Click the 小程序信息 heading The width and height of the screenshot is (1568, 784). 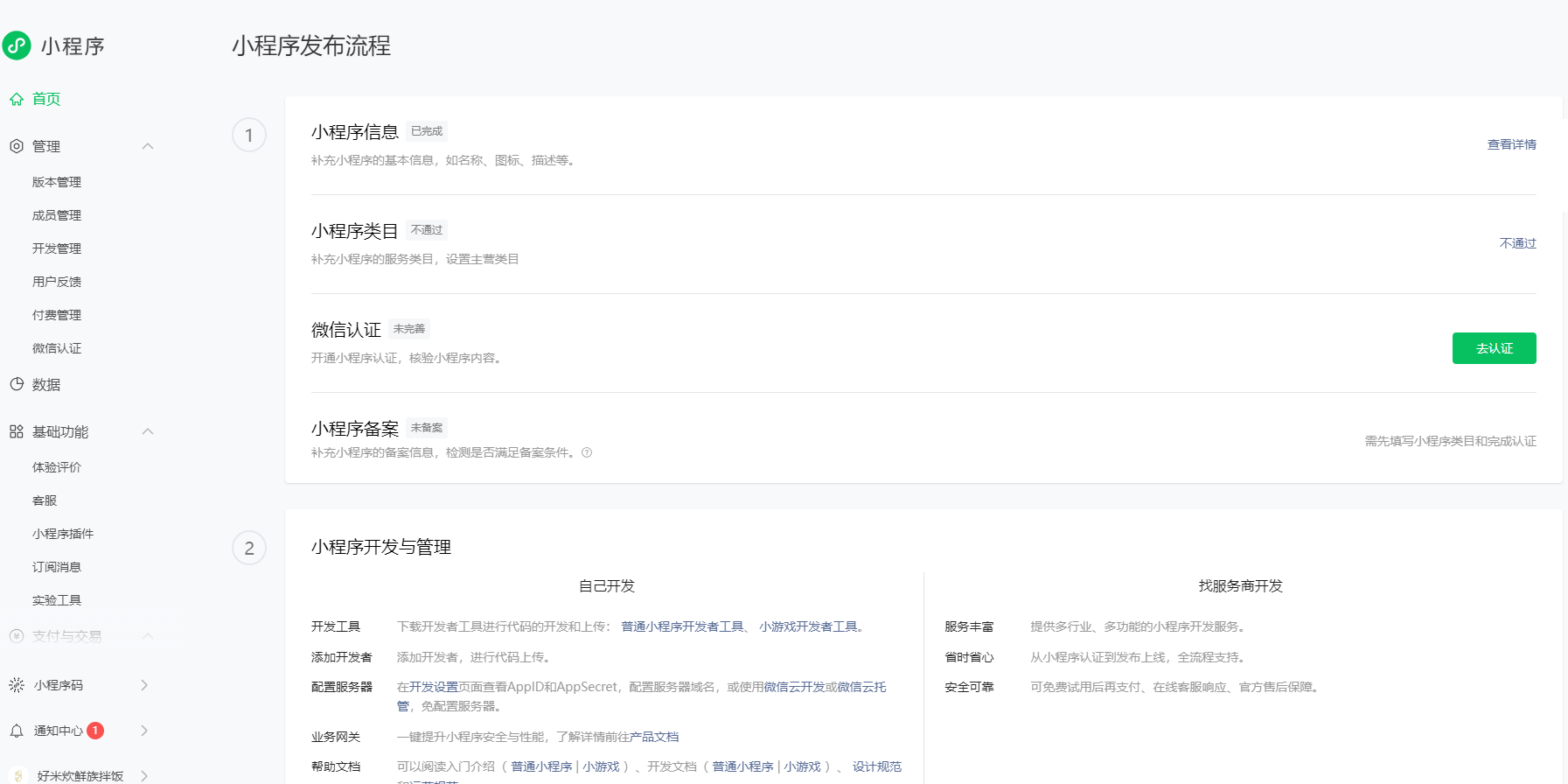(355, 132)
